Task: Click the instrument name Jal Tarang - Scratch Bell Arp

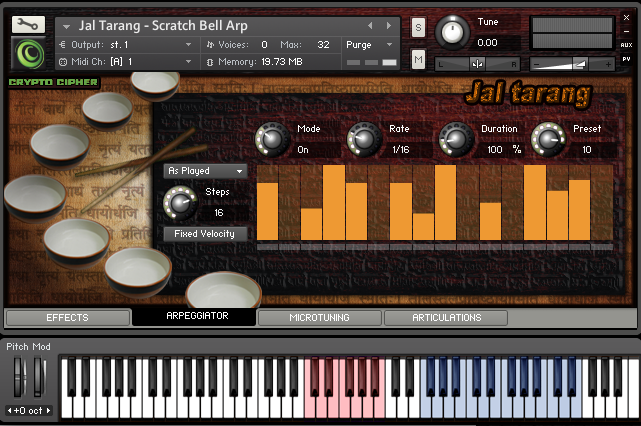Action: [163, 26]
